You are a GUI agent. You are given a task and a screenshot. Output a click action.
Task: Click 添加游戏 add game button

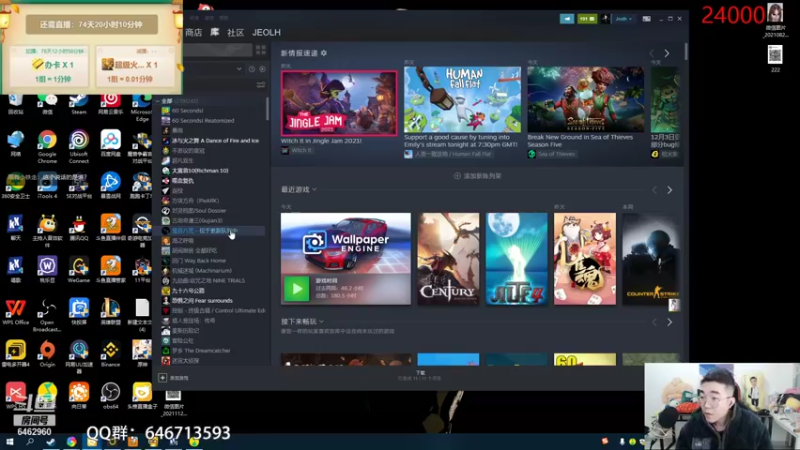[174, 378]
